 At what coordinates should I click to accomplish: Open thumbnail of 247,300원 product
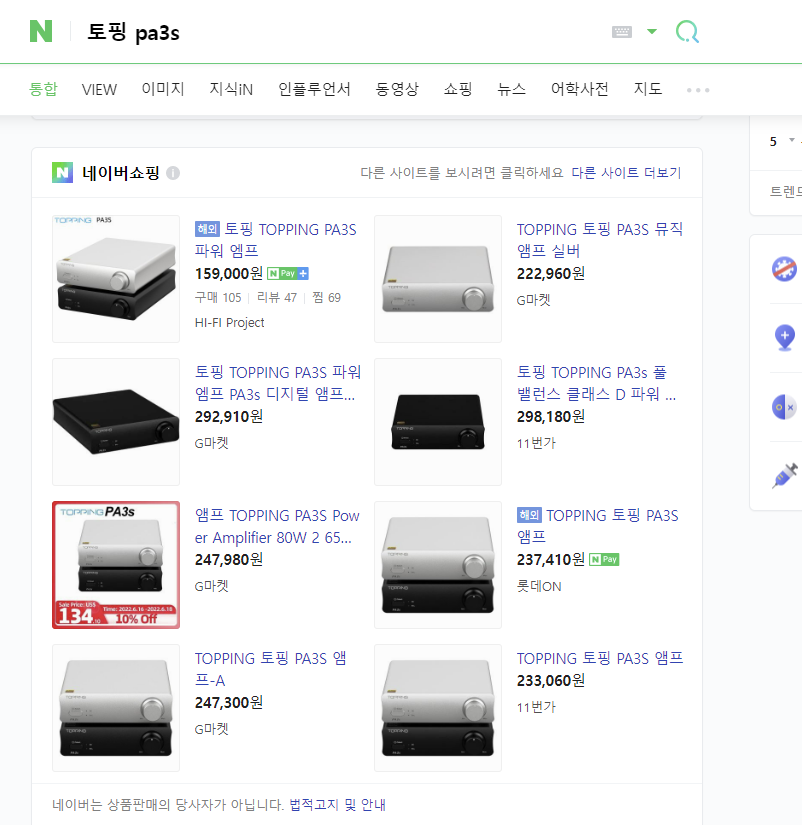[116, 708]
